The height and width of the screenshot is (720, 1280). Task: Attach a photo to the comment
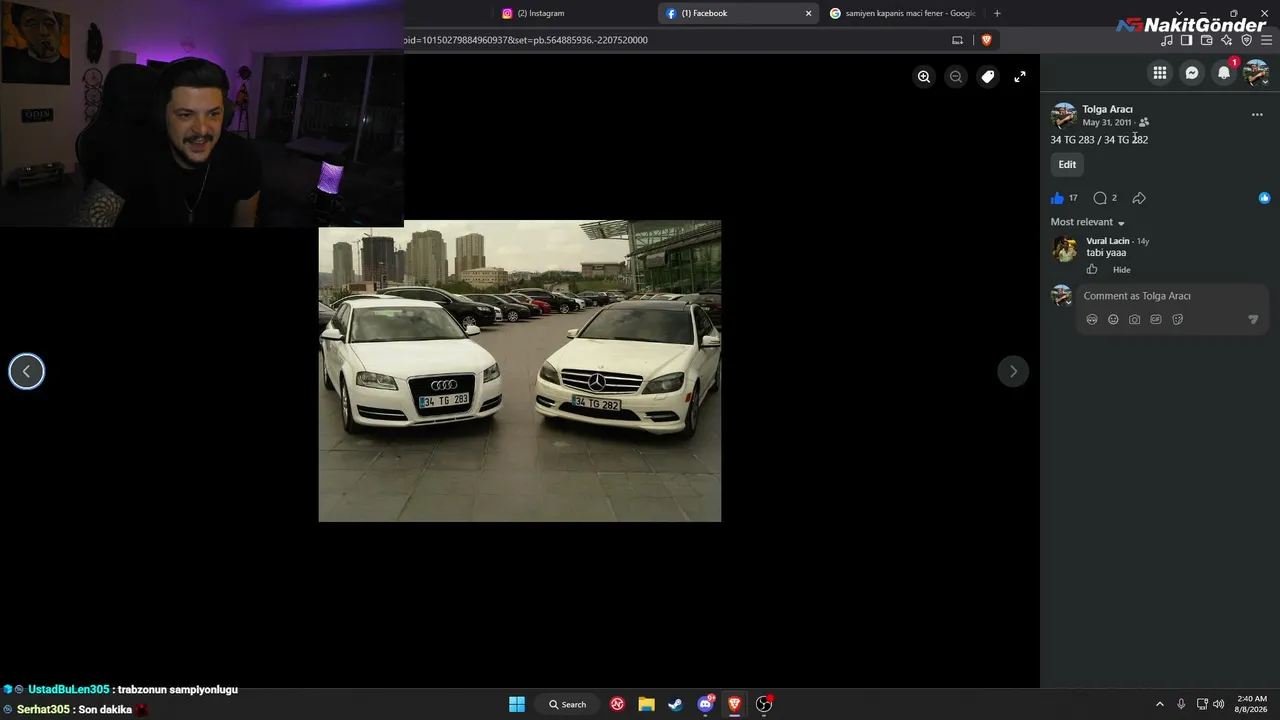pos(1134,320)
